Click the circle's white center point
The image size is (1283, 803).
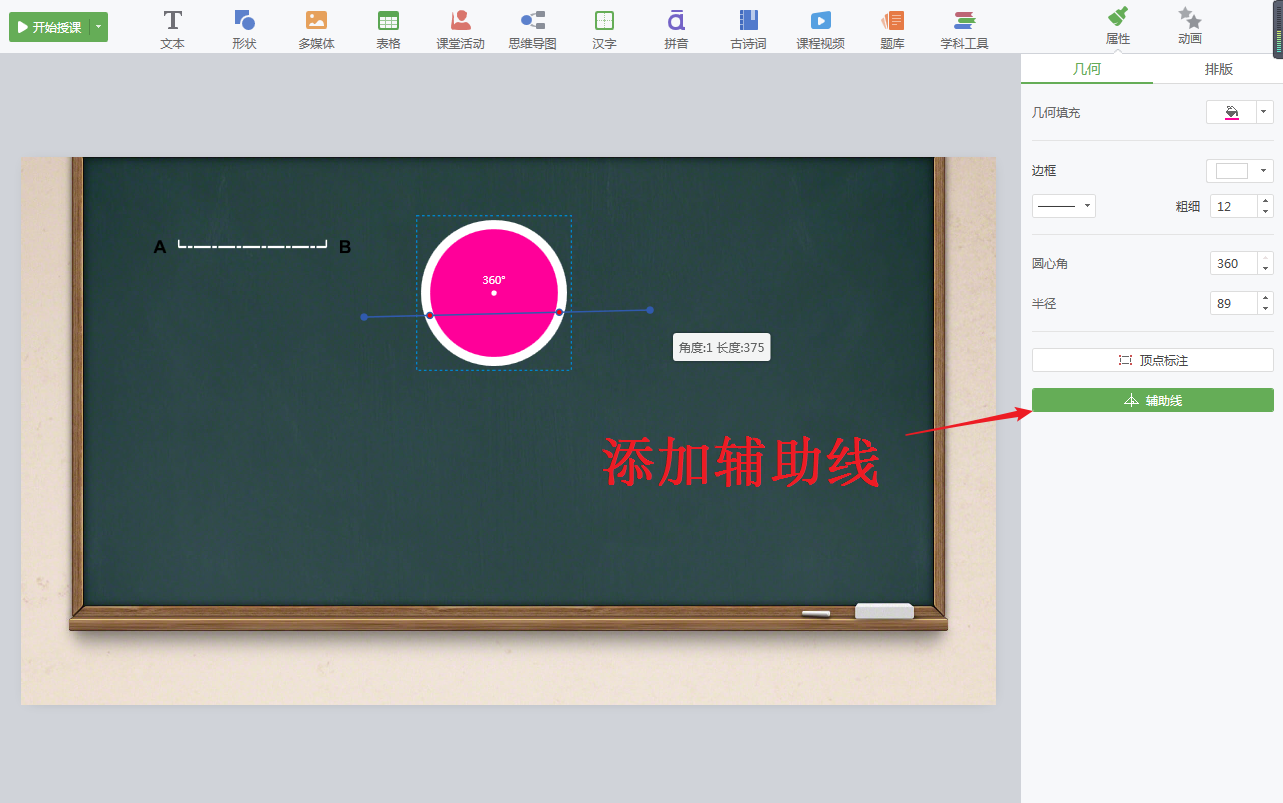click(494, 293)
